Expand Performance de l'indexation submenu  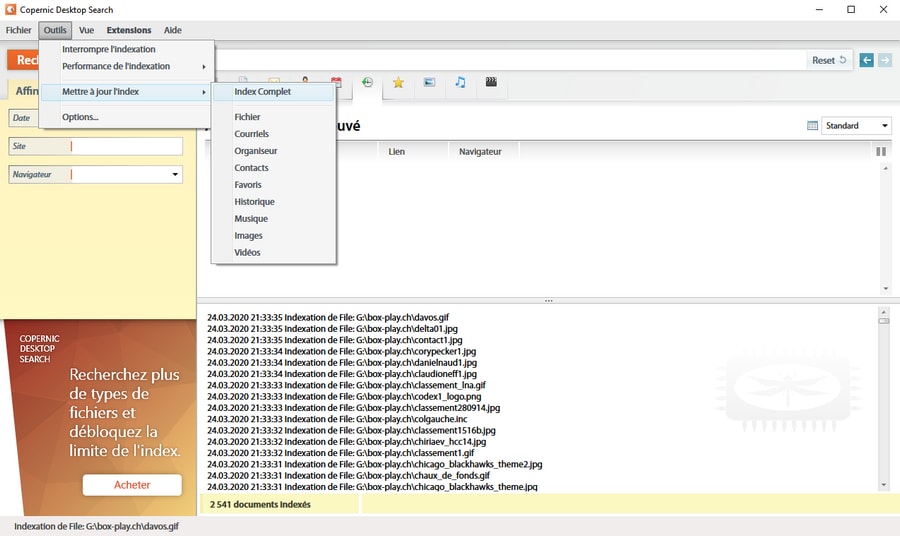click(127, 67)
